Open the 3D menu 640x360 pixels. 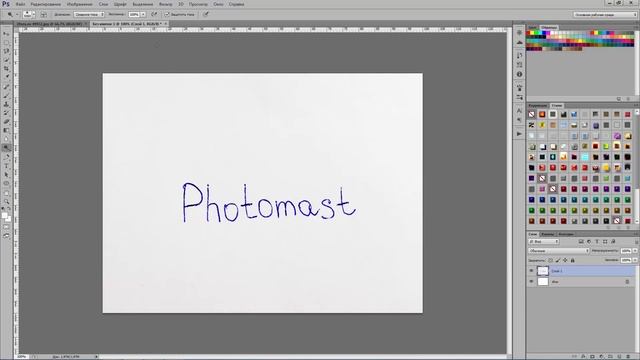[181, 4]
